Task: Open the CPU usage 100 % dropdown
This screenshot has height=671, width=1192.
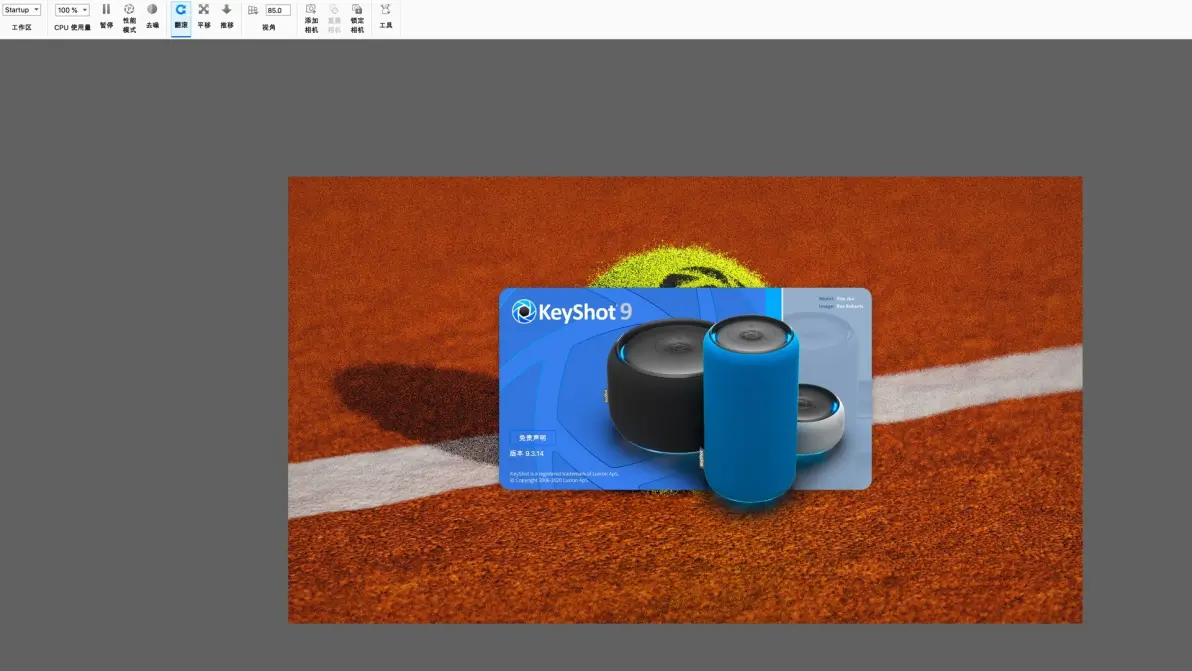Action: [x=72, y=10]
